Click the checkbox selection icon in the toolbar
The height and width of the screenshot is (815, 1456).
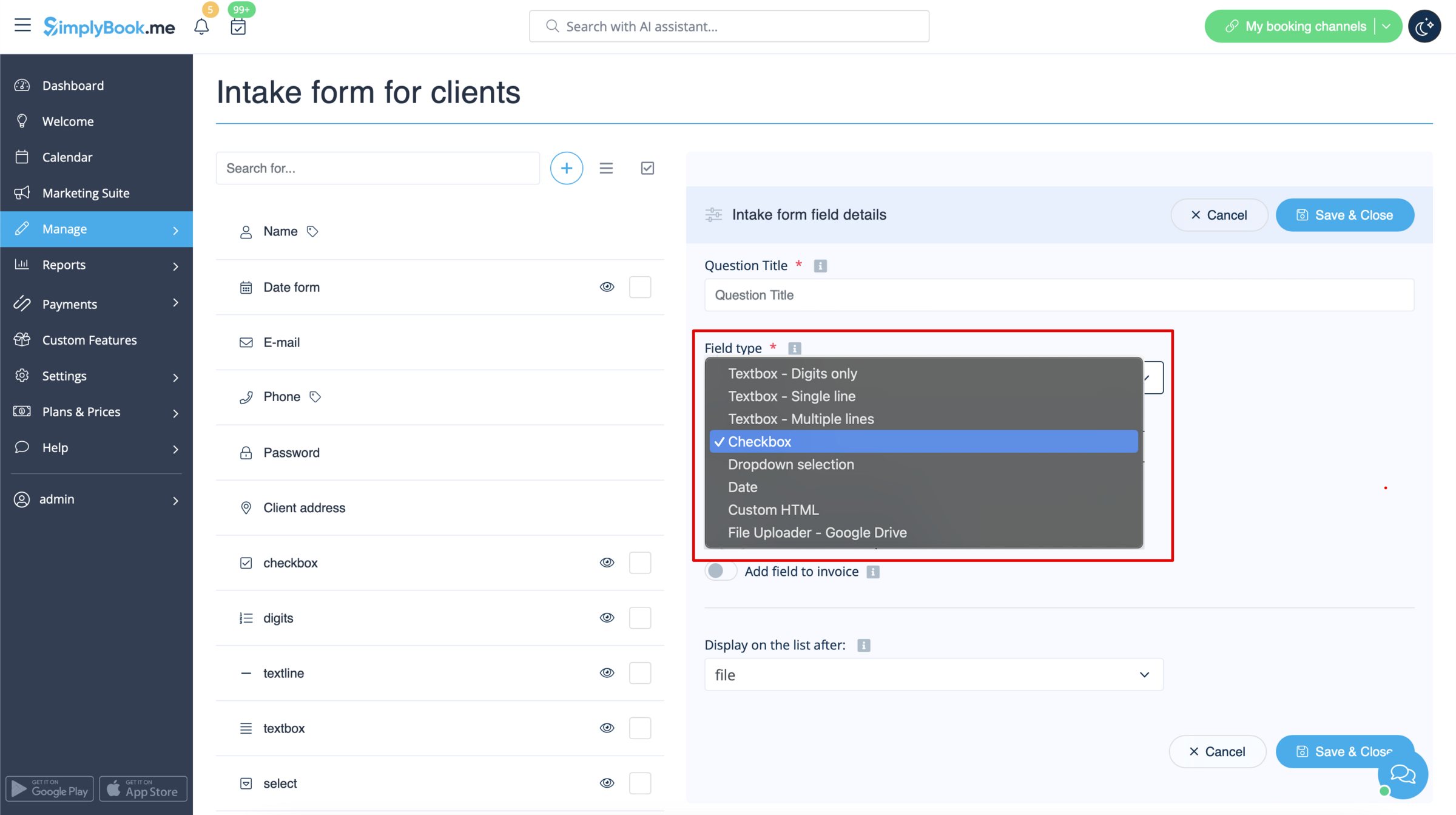pyautogui.click(x=647, y=167)
